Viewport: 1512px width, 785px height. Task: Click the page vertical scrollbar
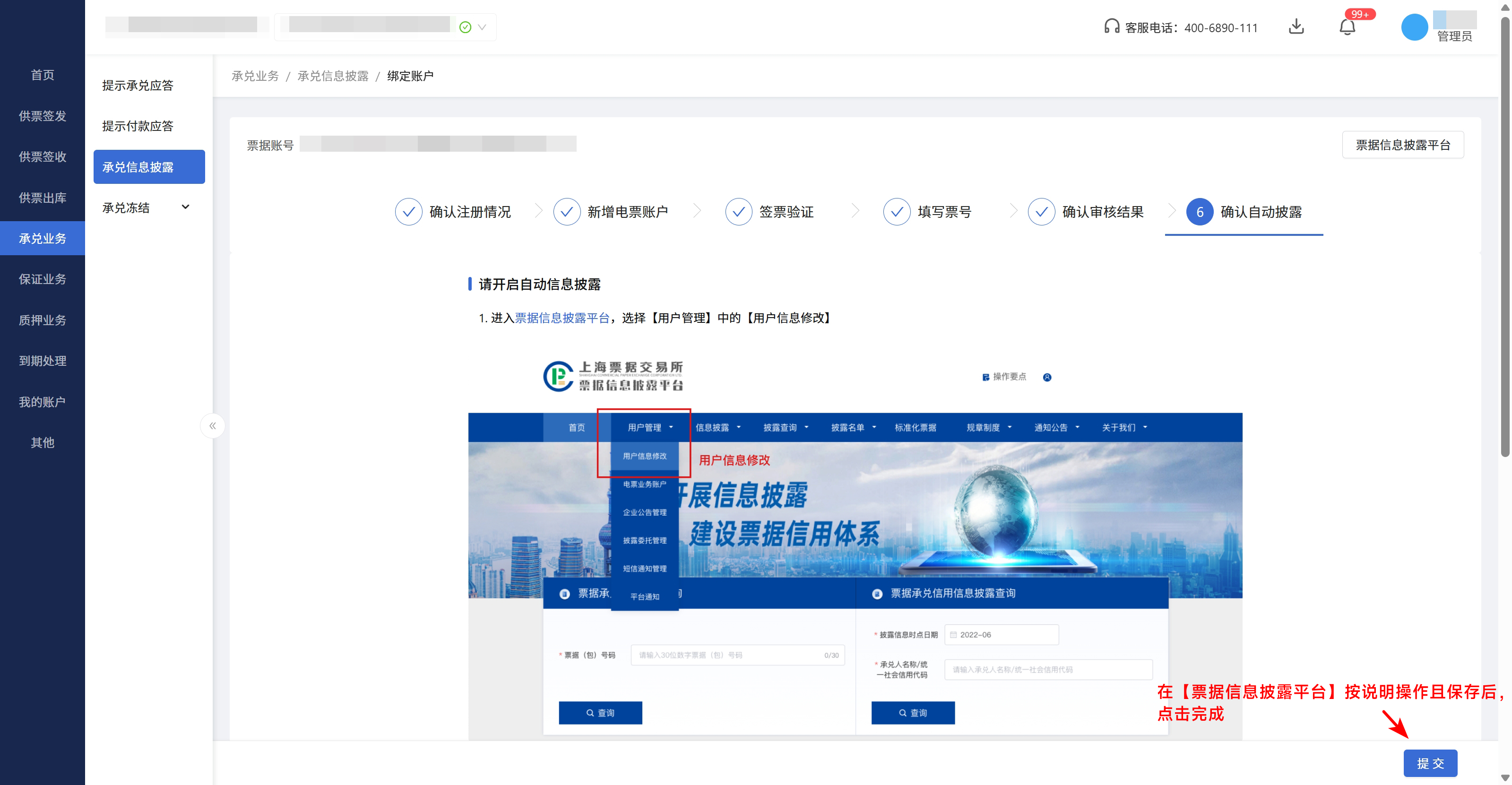click(x=1504, y=235)
